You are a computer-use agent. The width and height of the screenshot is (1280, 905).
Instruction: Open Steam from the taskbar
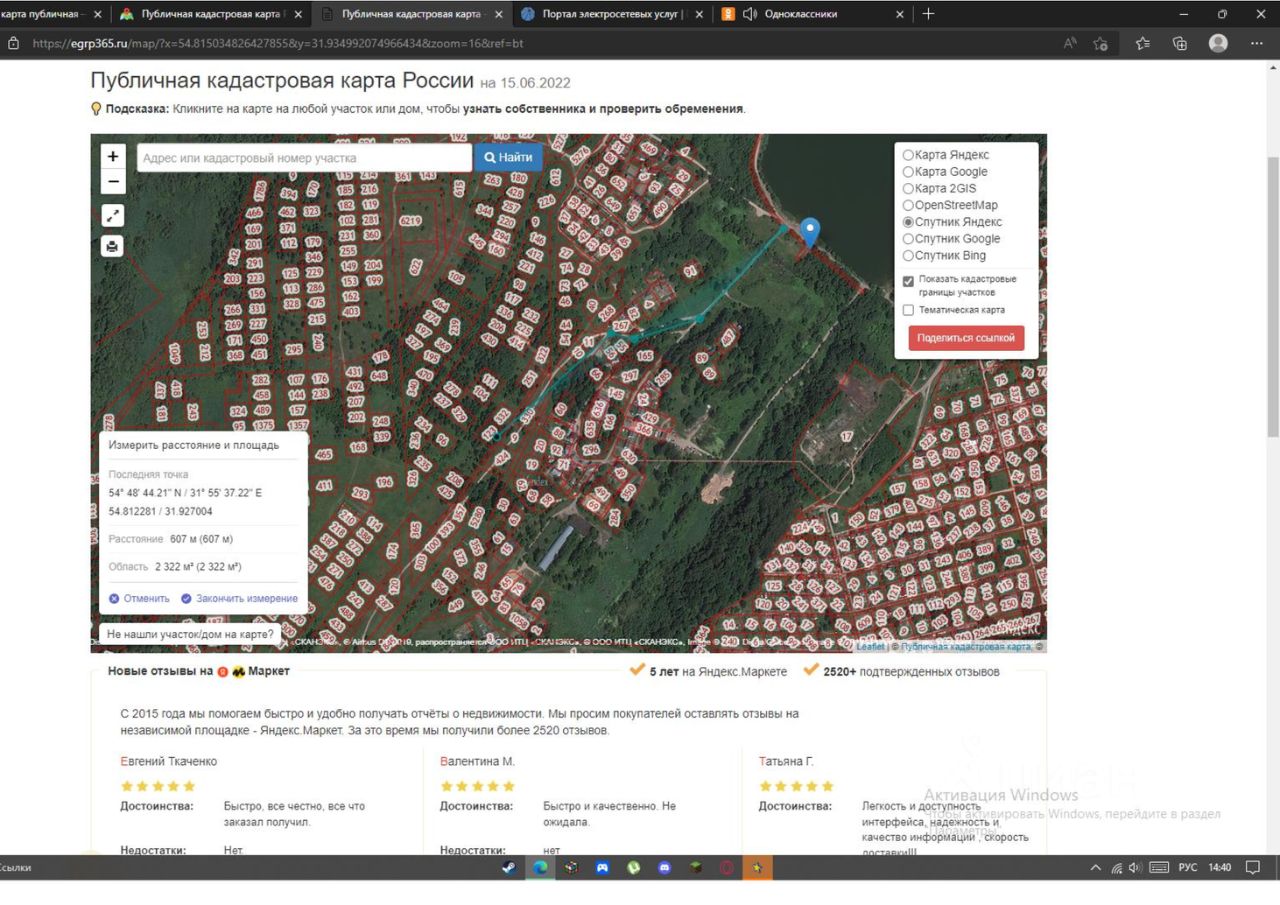509,868
